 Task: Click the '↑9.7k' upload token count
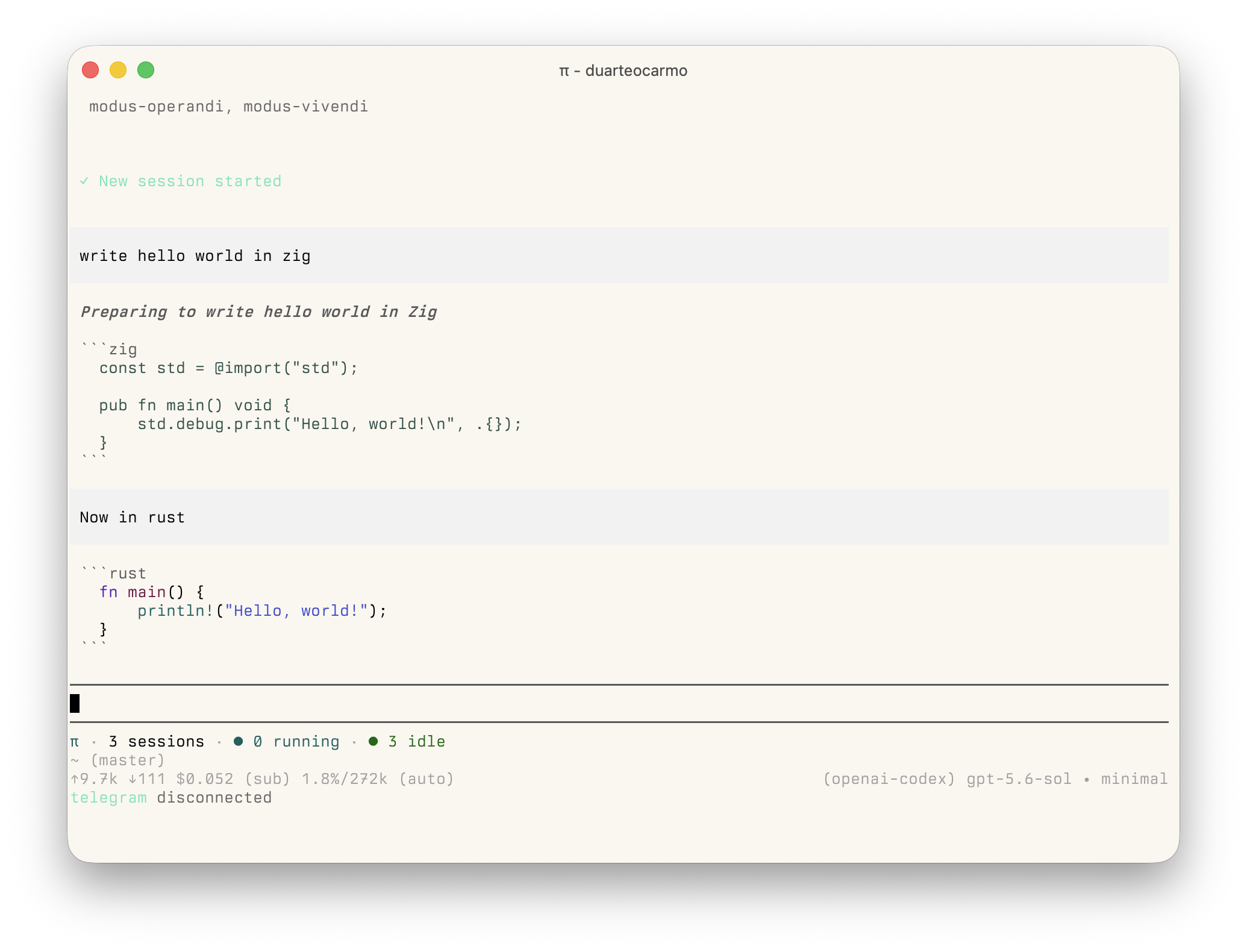[94, 779]
